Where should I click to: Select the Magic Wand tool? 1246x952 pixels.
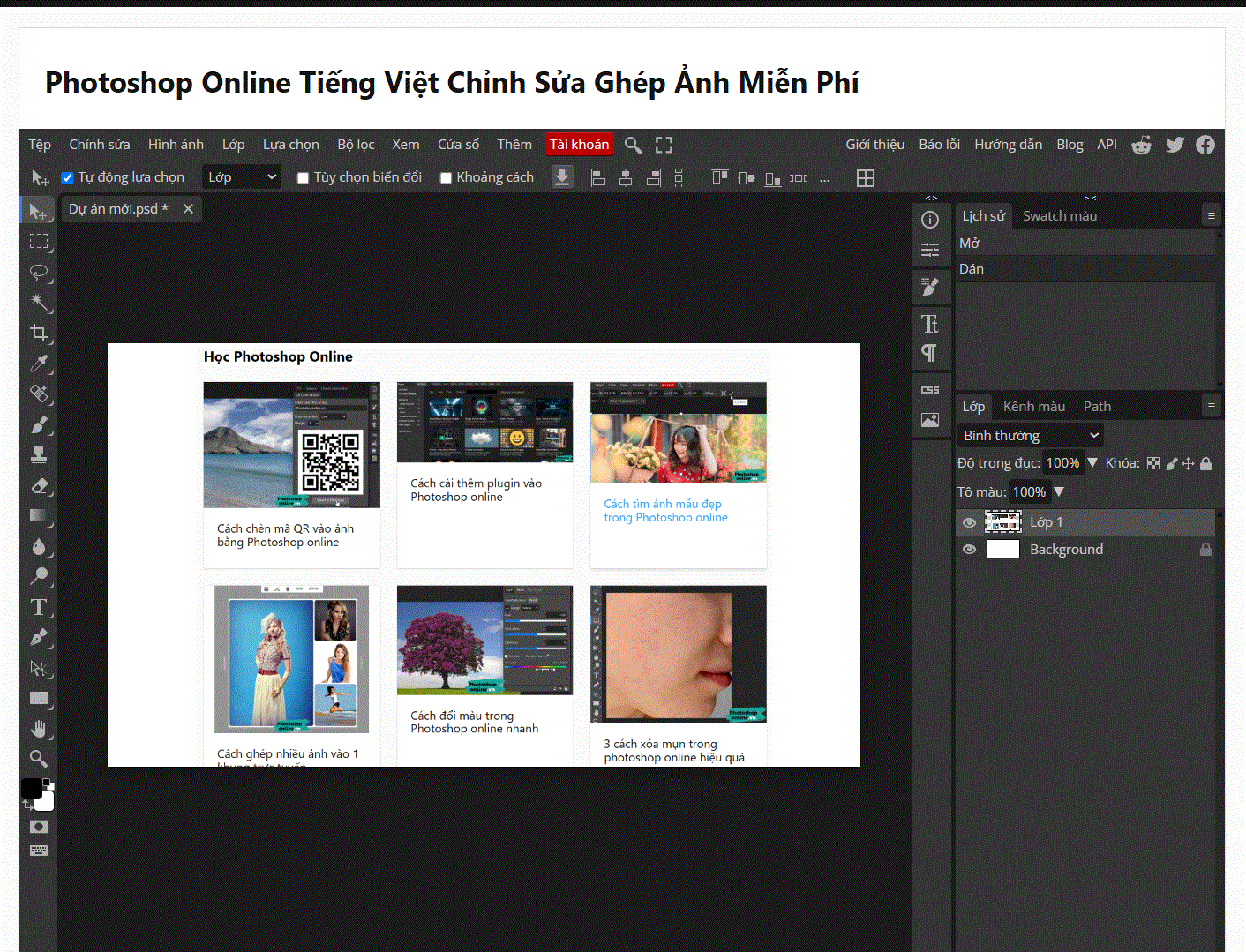pyautogui.click(x=39, y=303)
